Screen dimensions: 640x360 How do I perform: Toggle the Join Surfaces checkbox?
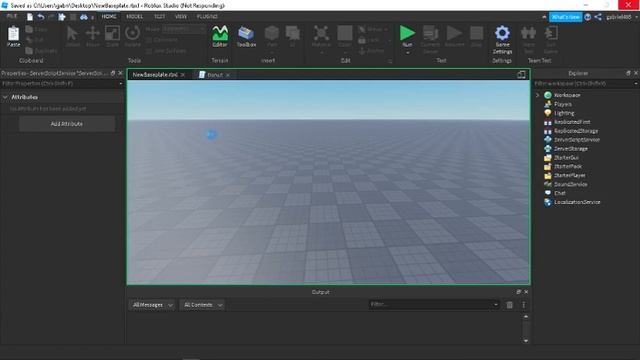coord(149,51)
